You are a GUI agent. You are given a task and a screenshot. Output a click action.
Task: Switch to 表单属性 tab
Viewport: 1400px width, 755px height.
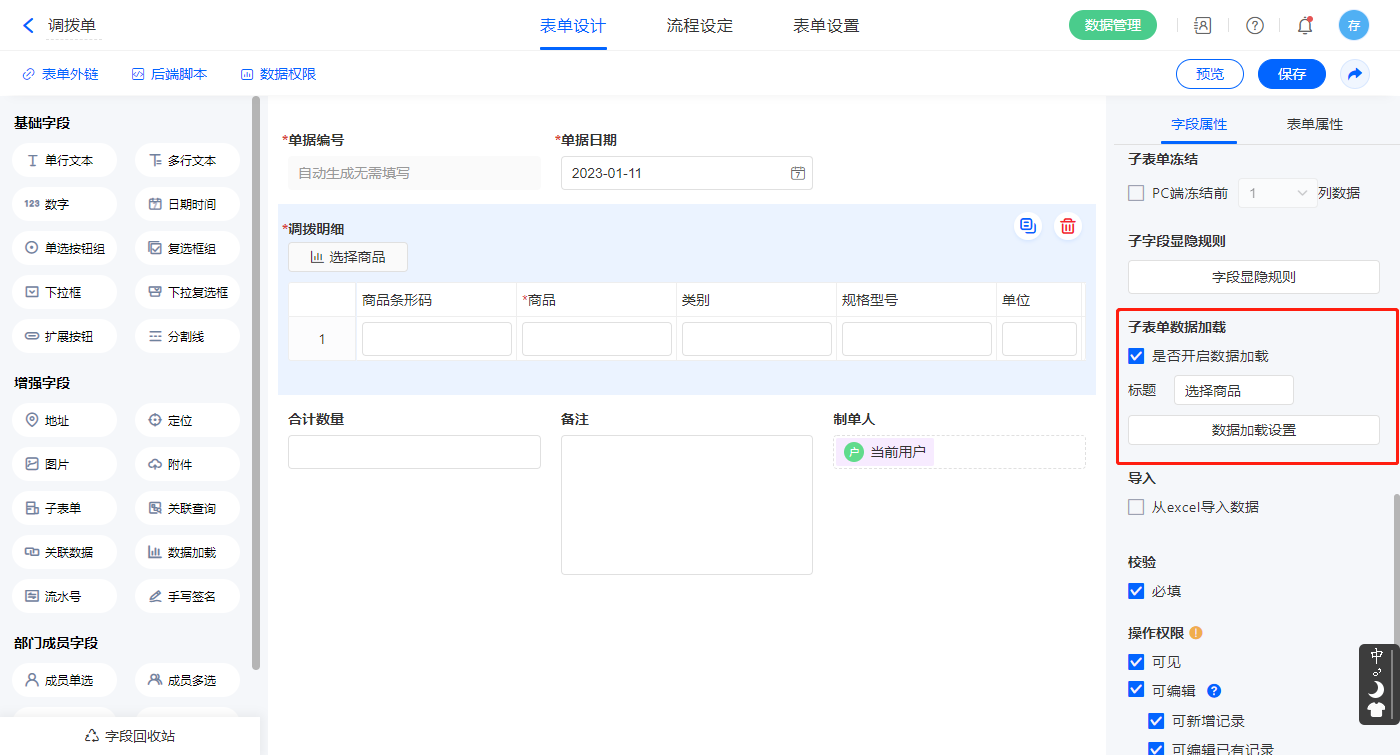[x=1314, y=125]
